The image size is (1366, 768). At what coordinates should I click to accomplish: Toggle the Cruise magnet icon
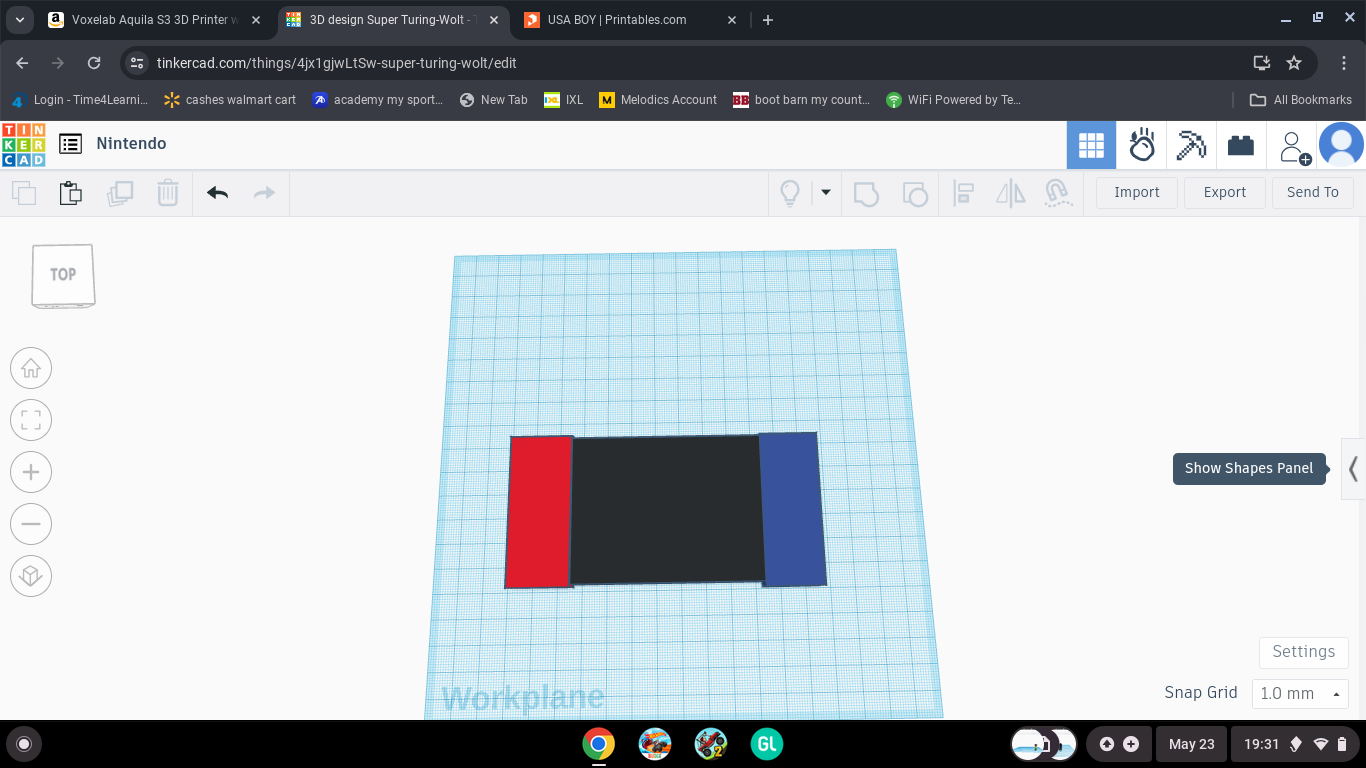(x=1058, y=193)
